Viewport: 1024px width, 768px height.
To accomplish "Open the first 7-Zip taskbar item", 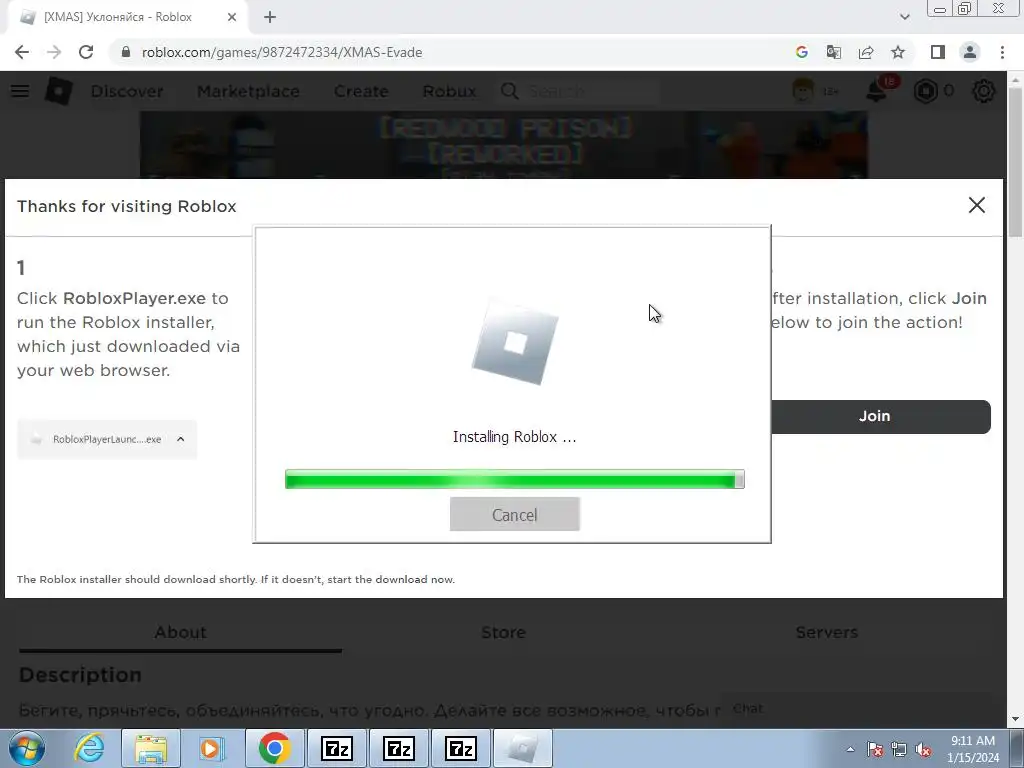I will tap(337, 748).
